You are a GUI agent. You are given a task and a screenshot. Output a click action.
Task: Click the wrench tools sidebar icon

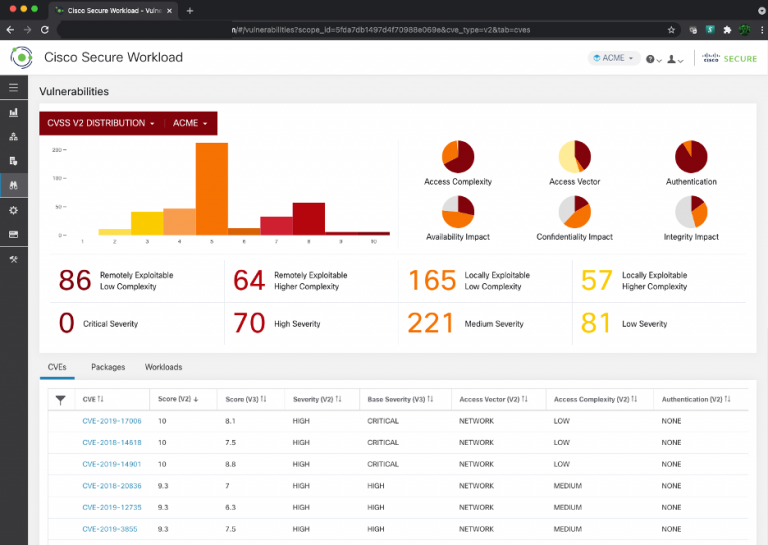(x=13, y=259)
